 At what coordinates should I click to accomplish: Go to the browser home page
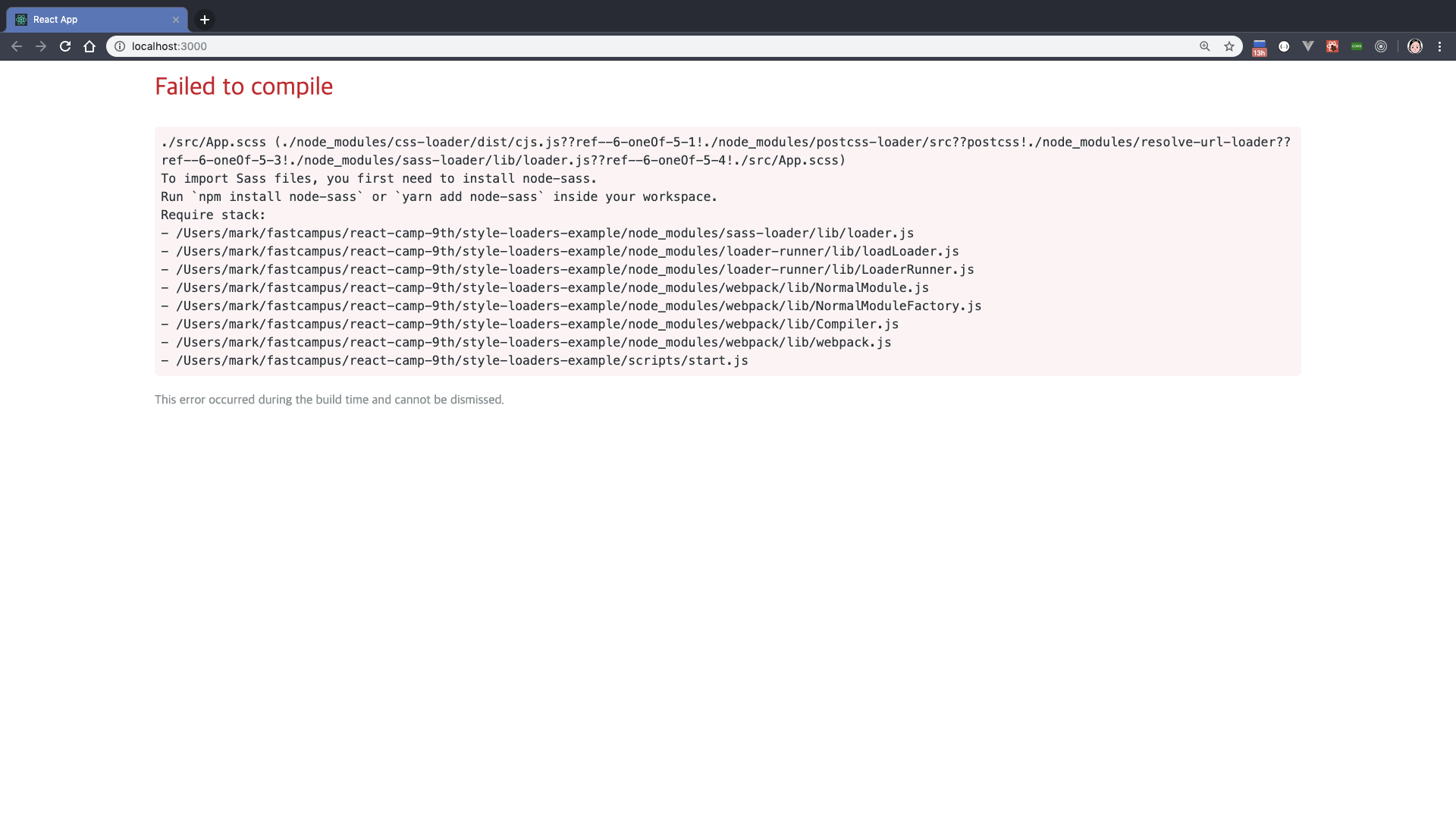[x=89, y=46]
